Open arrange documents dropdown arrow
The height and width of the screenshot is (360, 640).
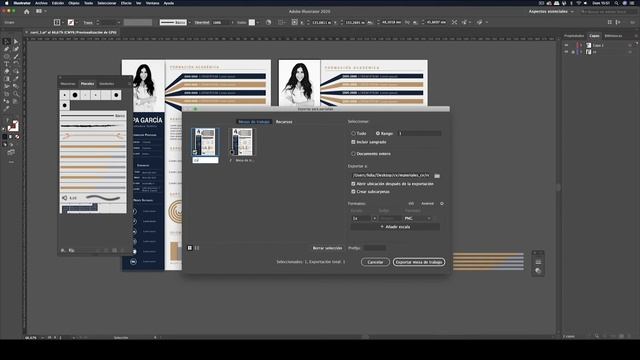pyautogui.click(x=45, y=11)
